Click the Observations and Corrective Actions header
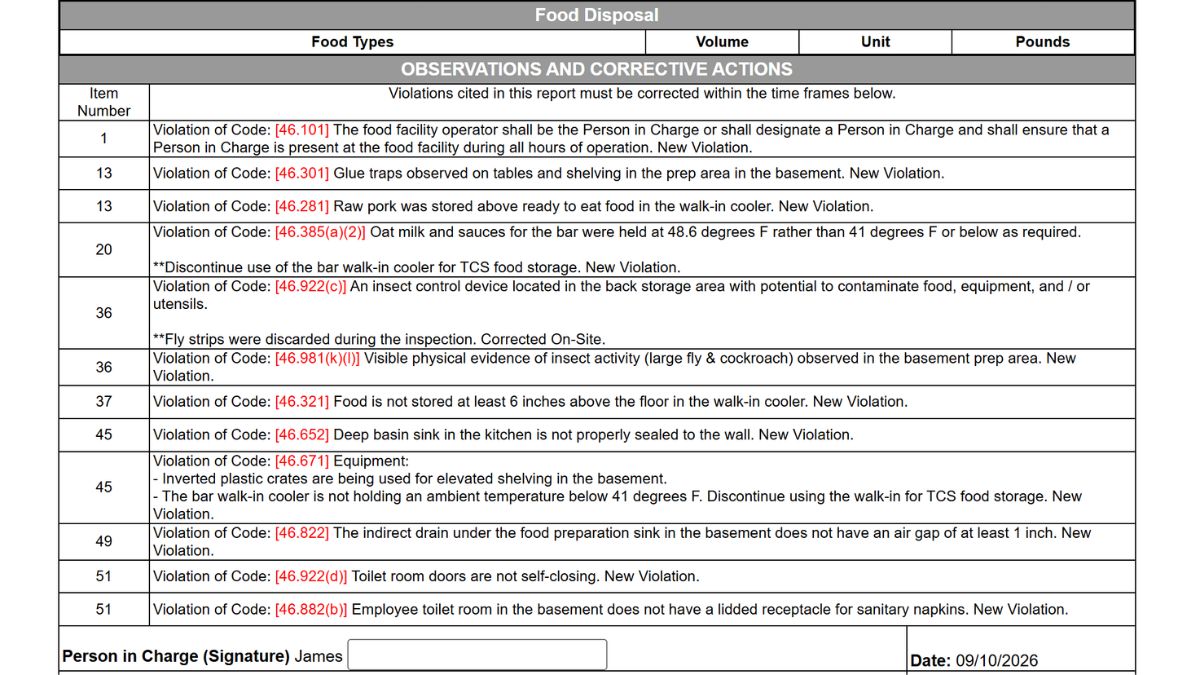The height and width of the screenshot is (675, 1200). click(597, 69)
